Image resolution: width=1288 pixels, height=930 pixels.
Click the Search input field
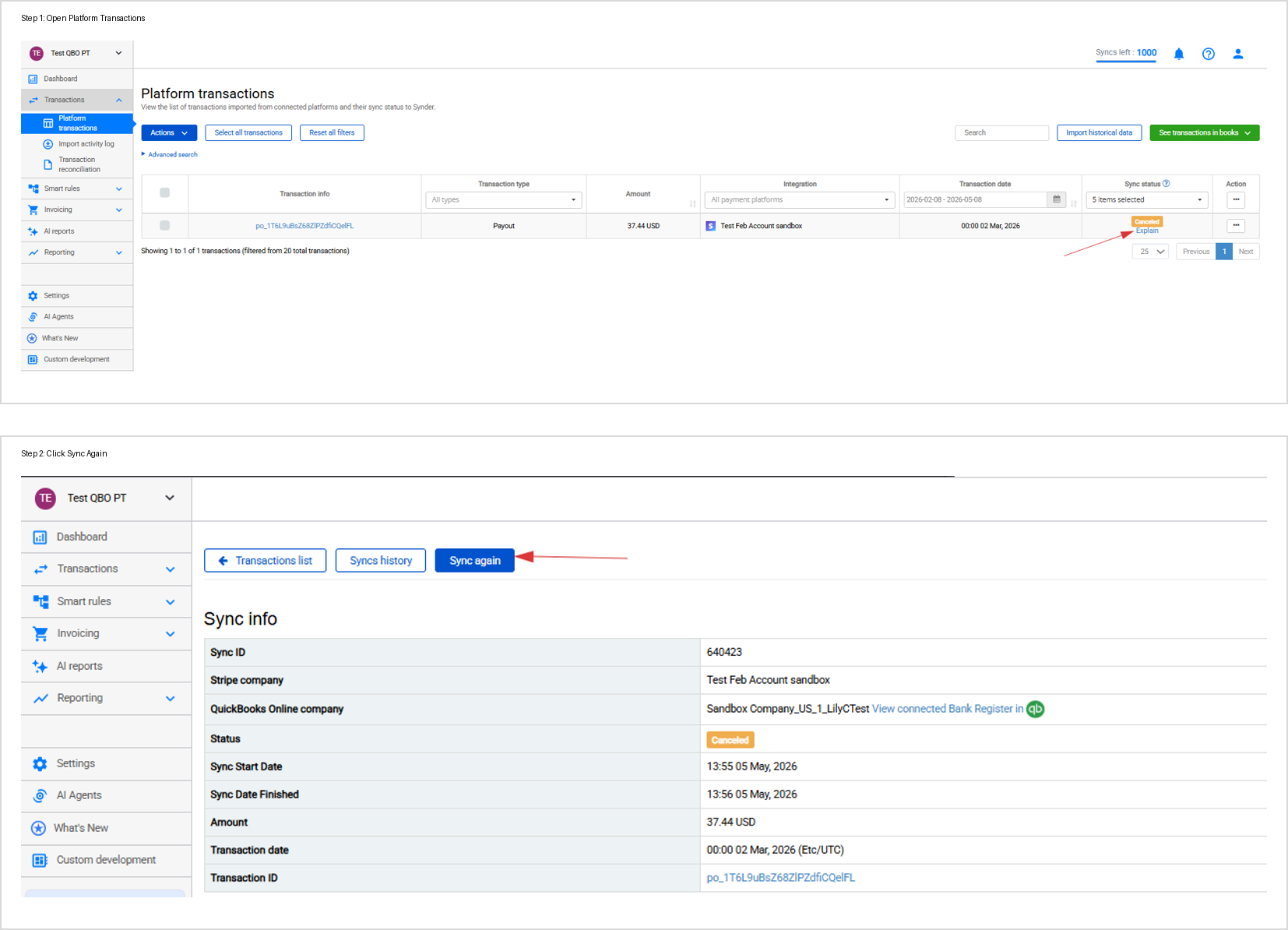(x=1001, y=133)
